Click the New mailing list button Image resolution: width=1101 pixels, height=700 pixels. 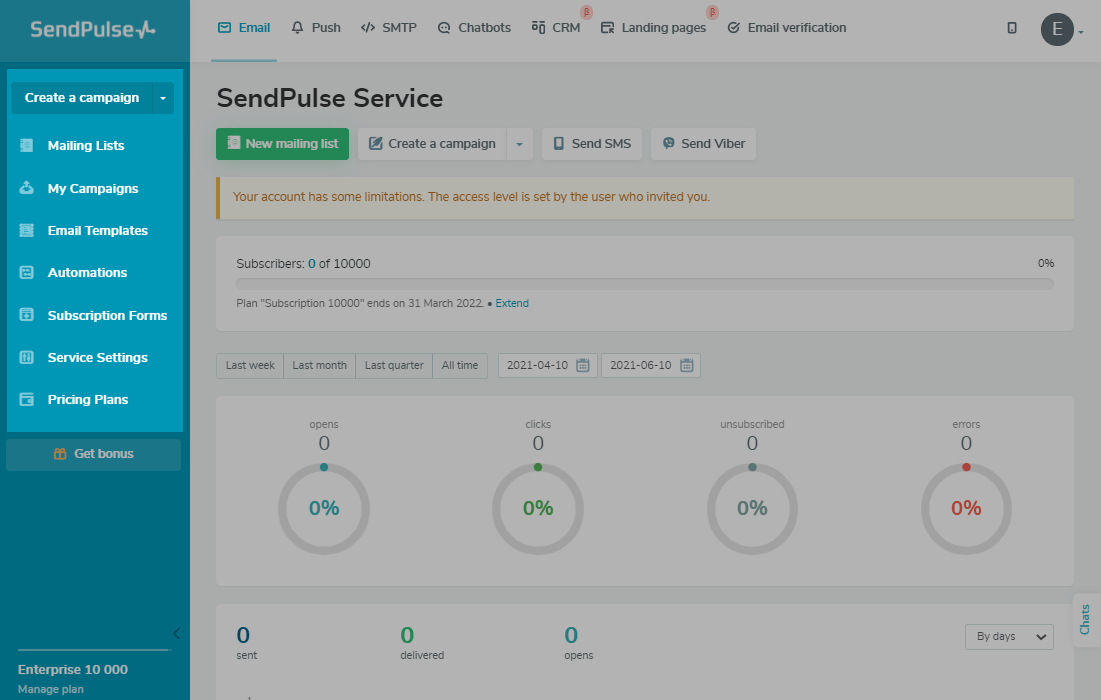coord(282,144)
